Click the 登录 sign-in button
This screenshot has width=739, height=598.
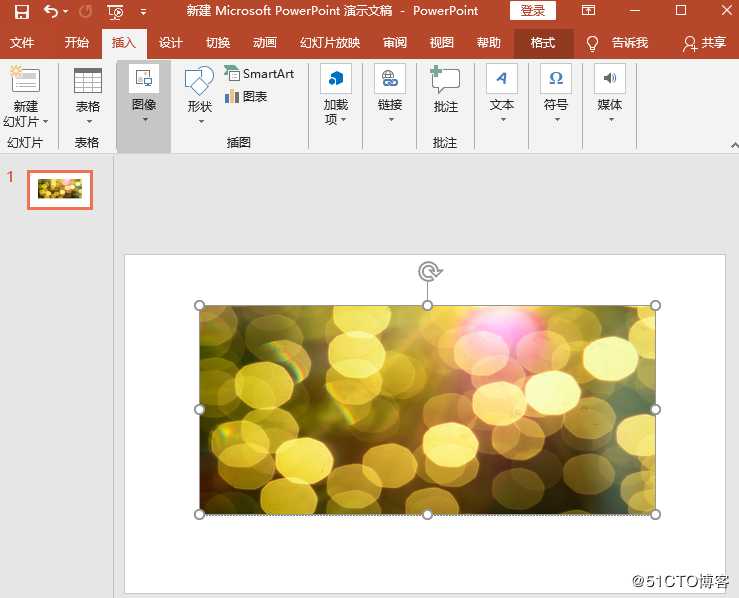533,10
